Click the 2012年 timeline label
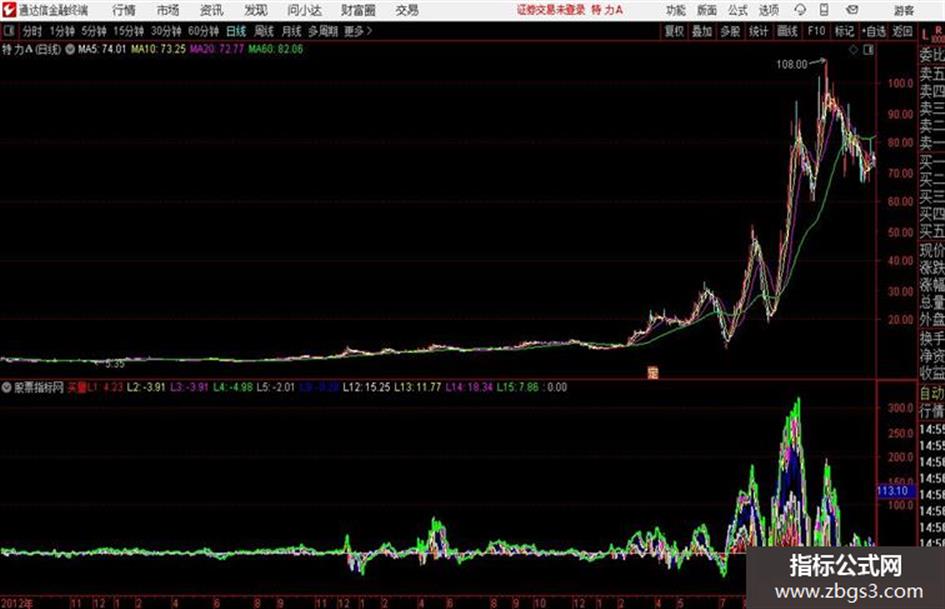The image size is (945, 609). tap(17, 603)
